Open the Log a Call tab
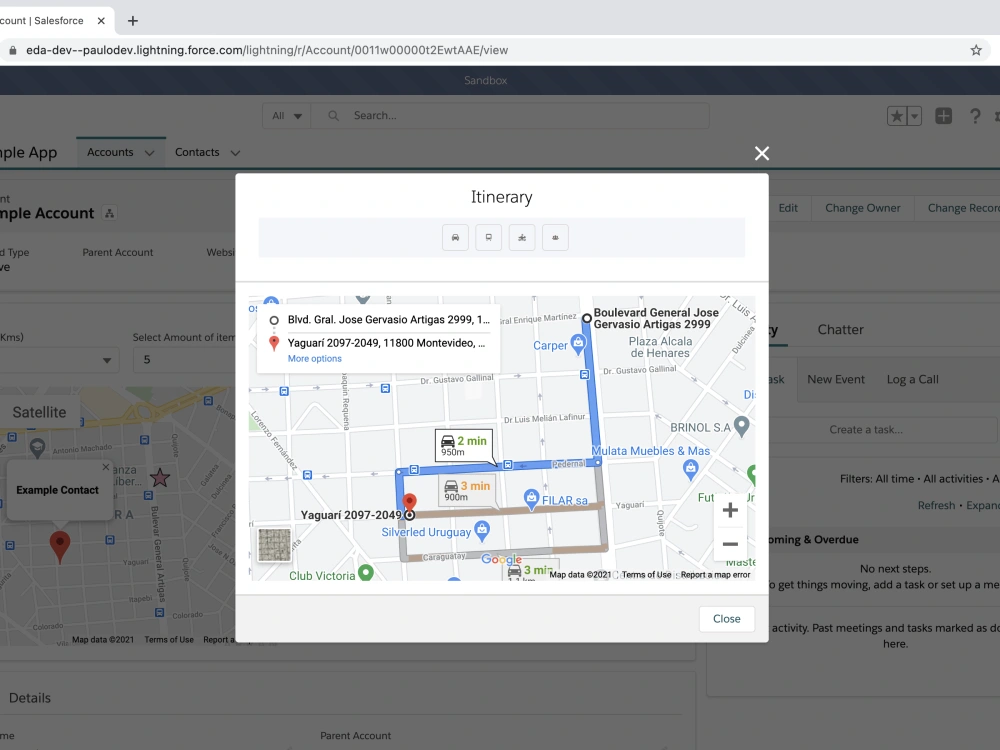Viewport: 1000px width, 750px height. click(912, 379)
